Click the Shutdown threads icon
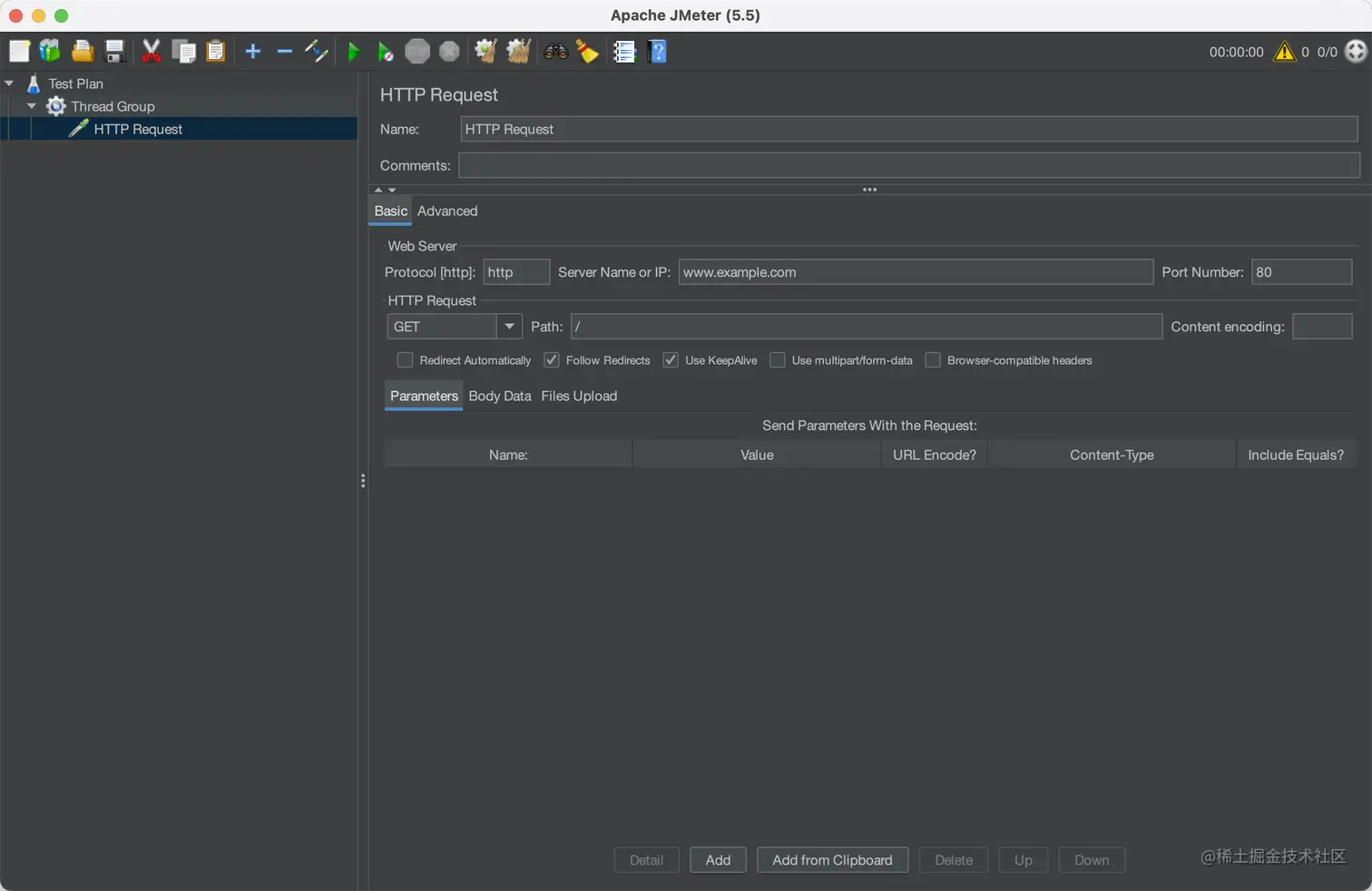This screenshot has height=891, width=1372. [x=449, y=52]
